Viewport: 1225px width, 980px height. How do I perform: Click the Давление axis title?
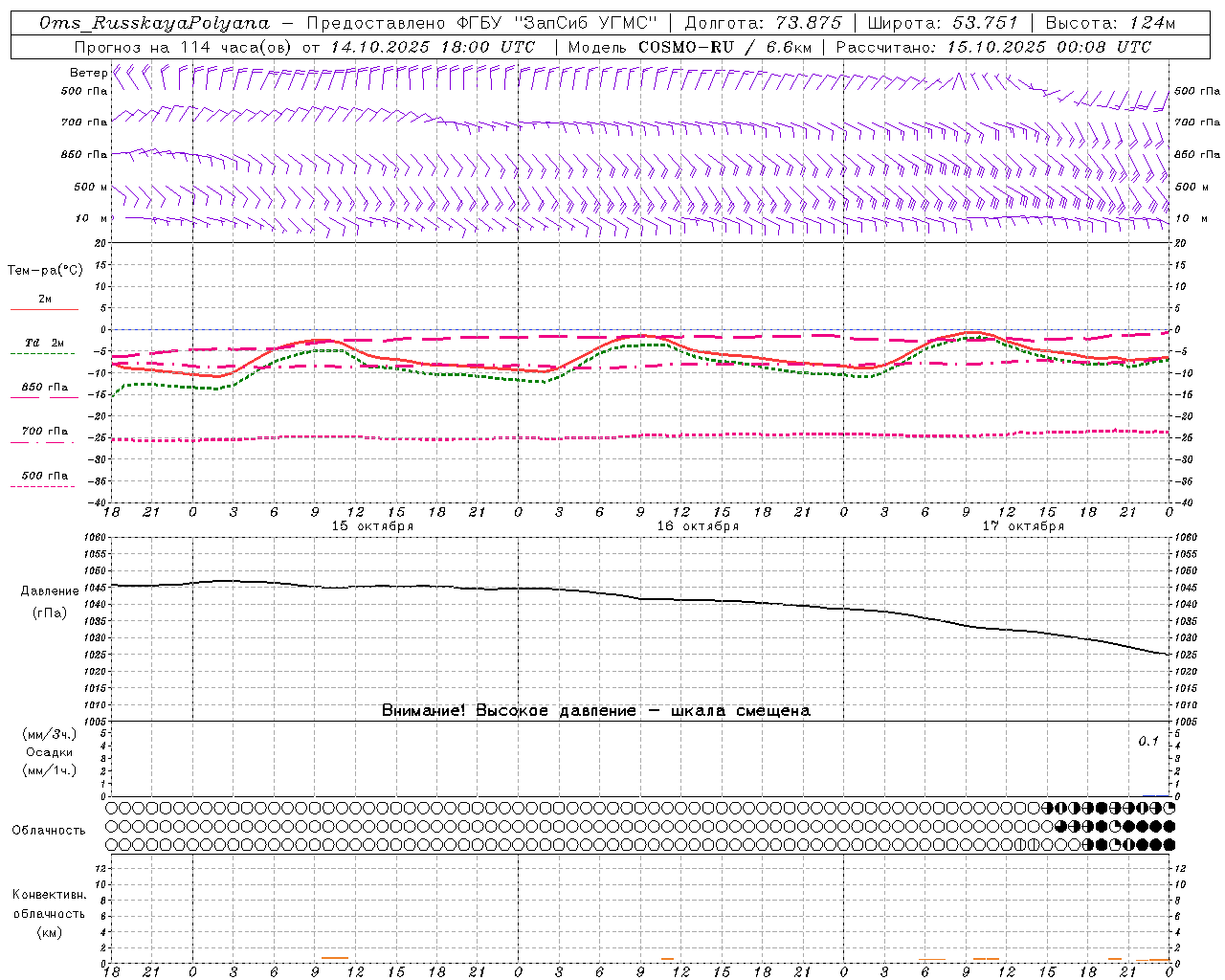pos(50,590)
